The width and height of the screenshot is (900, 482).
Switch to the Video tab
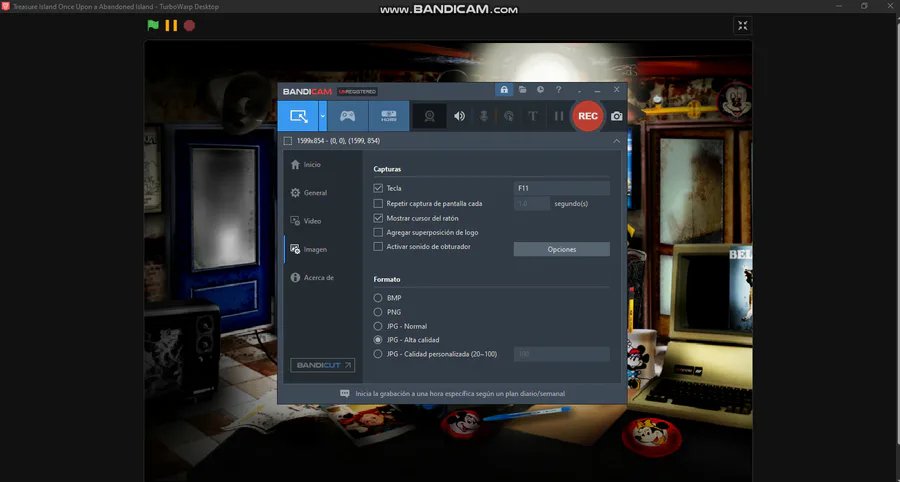click(x=324, y=221)
